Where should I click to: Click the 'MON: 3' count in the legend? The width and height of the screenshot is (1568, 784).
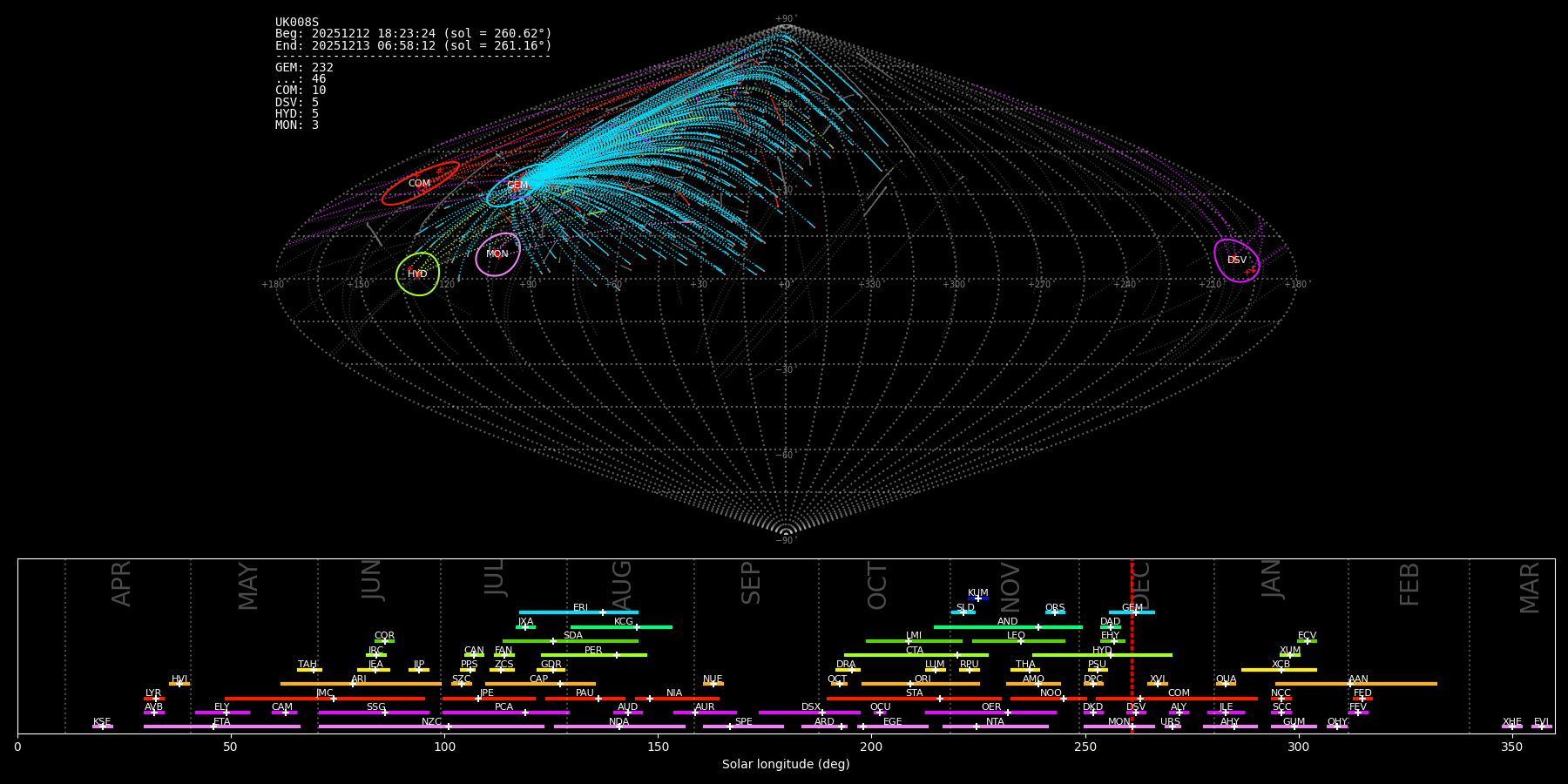(297, 125)
